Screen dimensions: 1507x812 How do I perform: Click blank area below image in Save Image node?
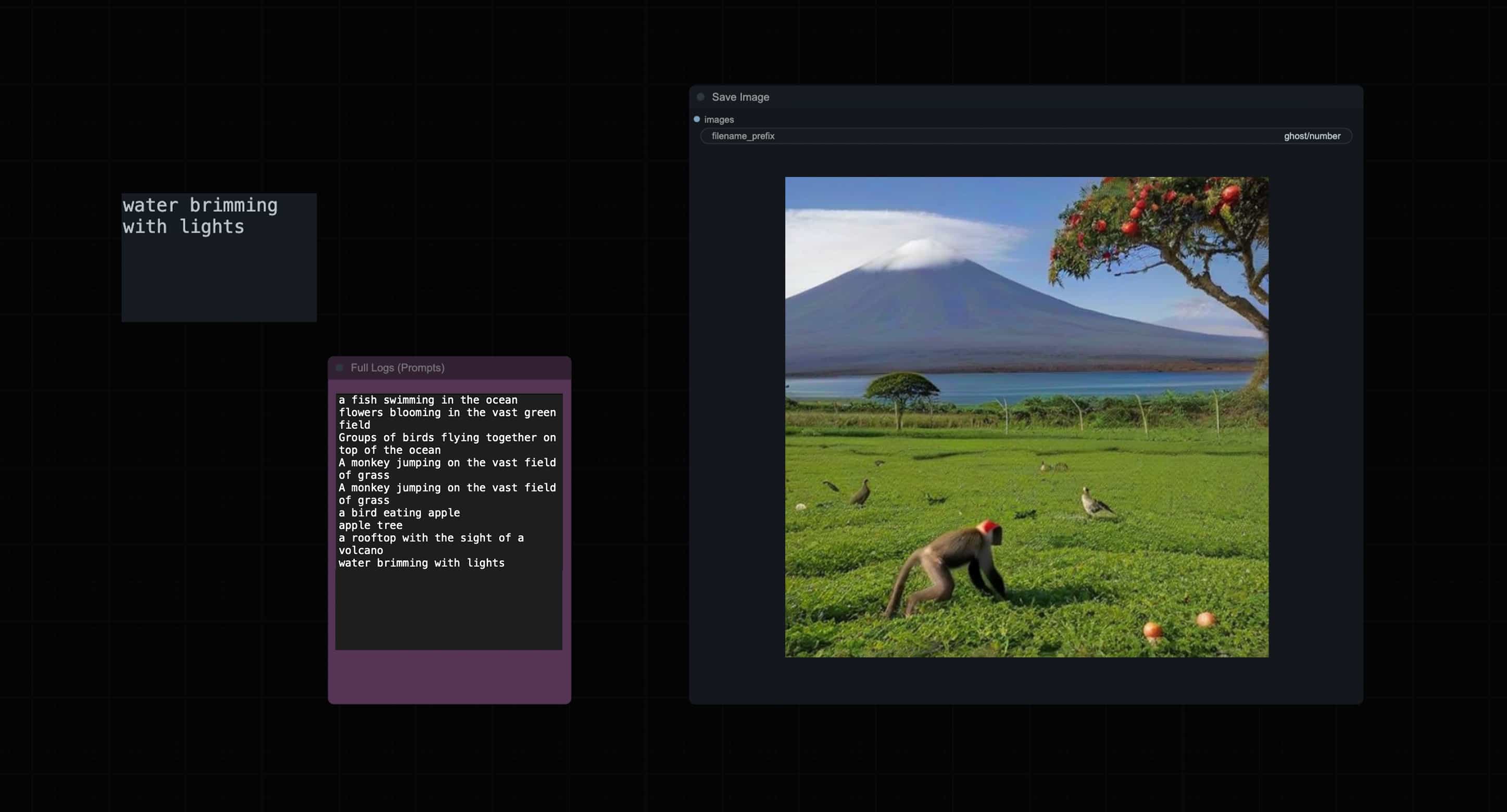(1026, 680)
